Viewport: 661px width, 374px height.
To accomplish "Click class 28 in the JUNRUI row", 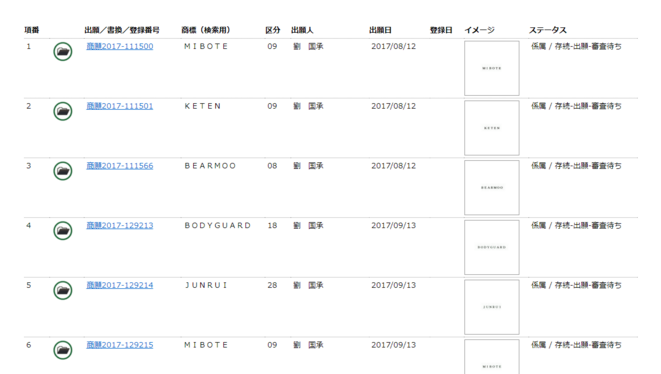I will pyautogui.click(x=272, y=285).
